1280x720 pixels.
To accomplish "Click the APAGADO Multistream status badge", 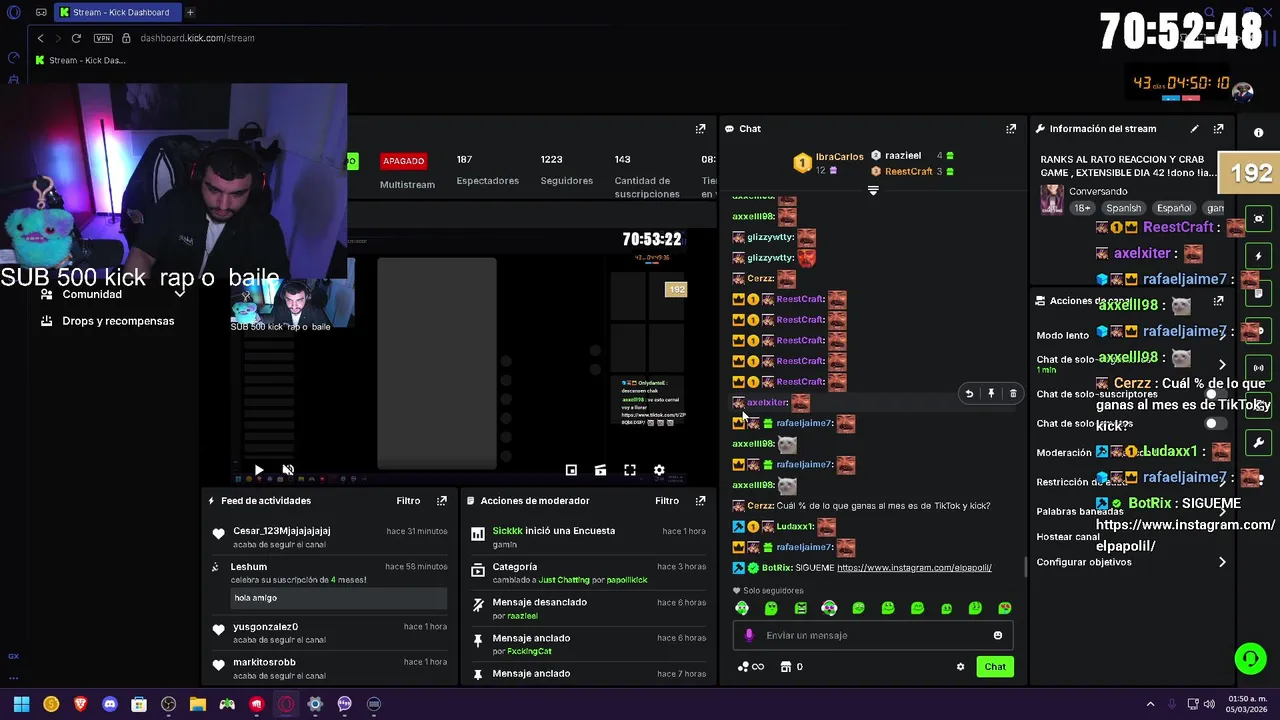I will 404,161.
